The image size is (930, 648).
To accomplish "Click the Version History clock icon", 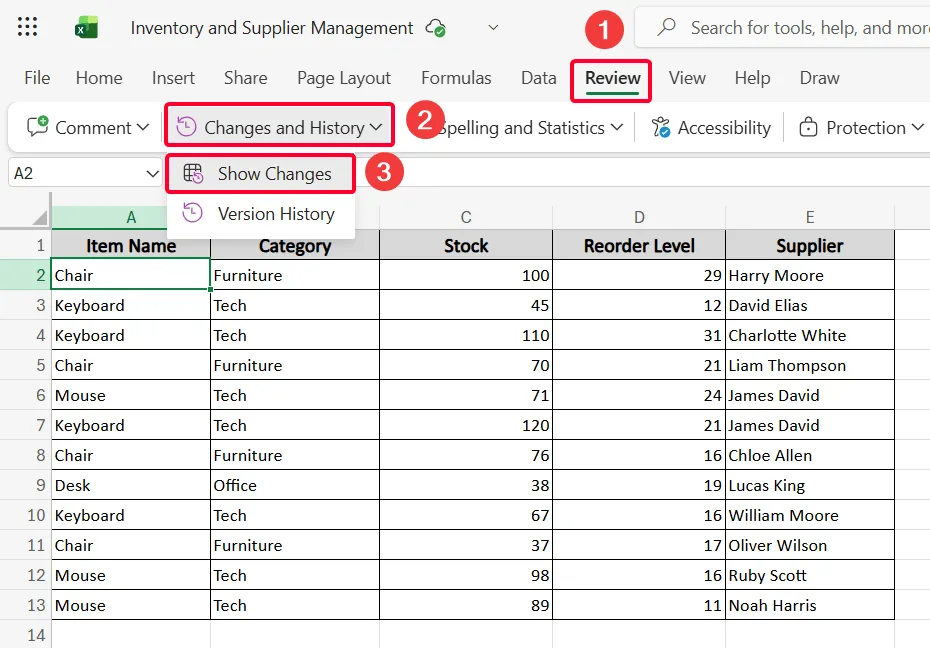I will [193, 213].
